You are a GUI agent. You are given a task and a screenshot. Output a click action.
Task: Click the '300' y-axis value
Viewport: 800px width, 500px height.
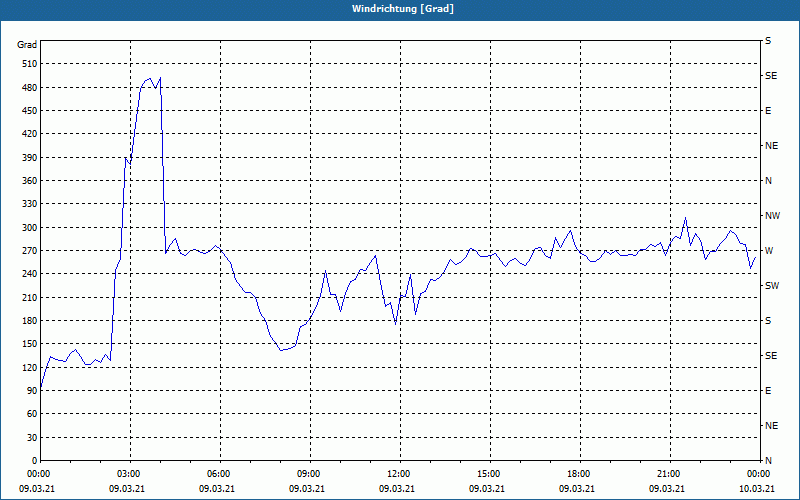point(30,227)
